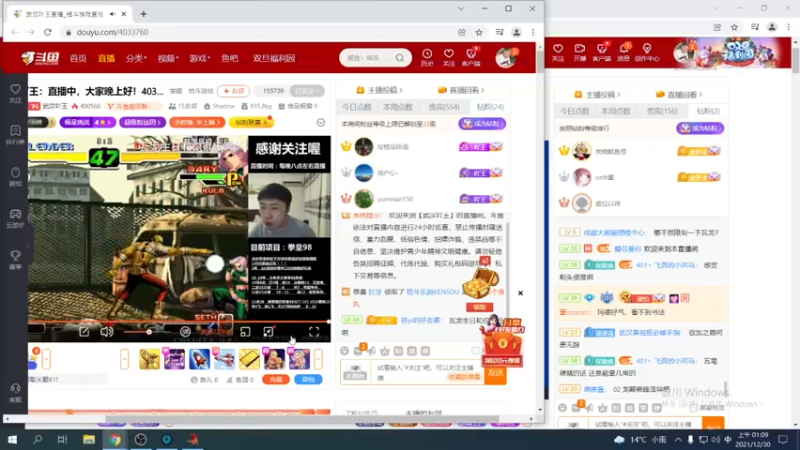Switch to 贵宾(554) tab
The image size is (800, 450).
[x=444, y=107]
